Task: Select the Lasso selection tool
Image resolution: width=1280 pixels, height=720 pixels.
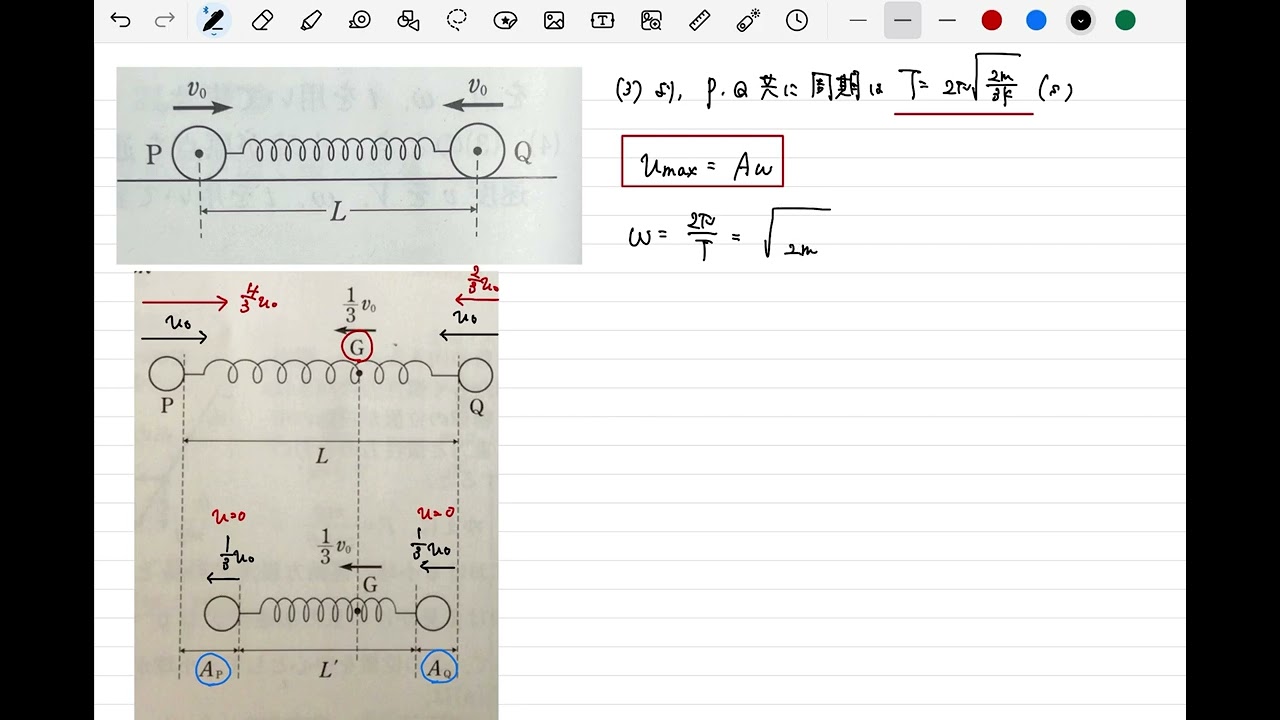Action: click(457, 20)
